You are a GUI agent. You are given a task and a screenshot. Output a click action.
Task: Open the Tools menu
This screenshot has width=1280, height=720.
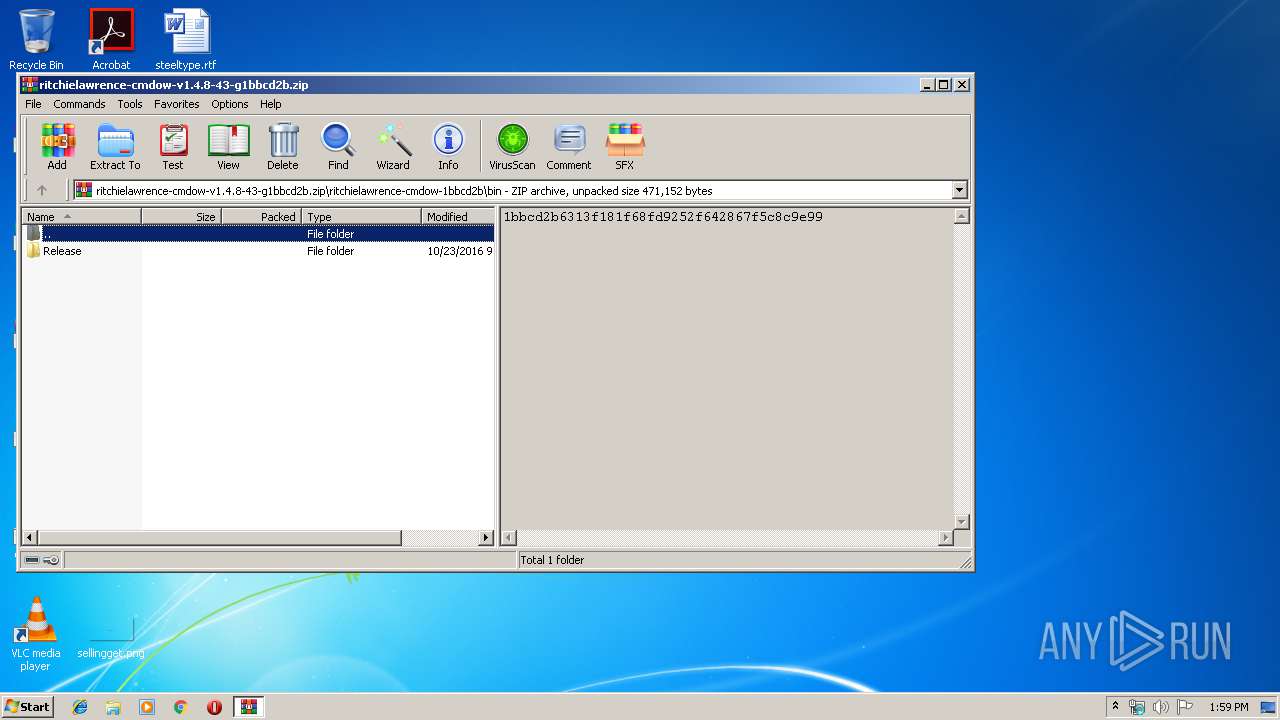pyautogui.click(x=130, y=104)
